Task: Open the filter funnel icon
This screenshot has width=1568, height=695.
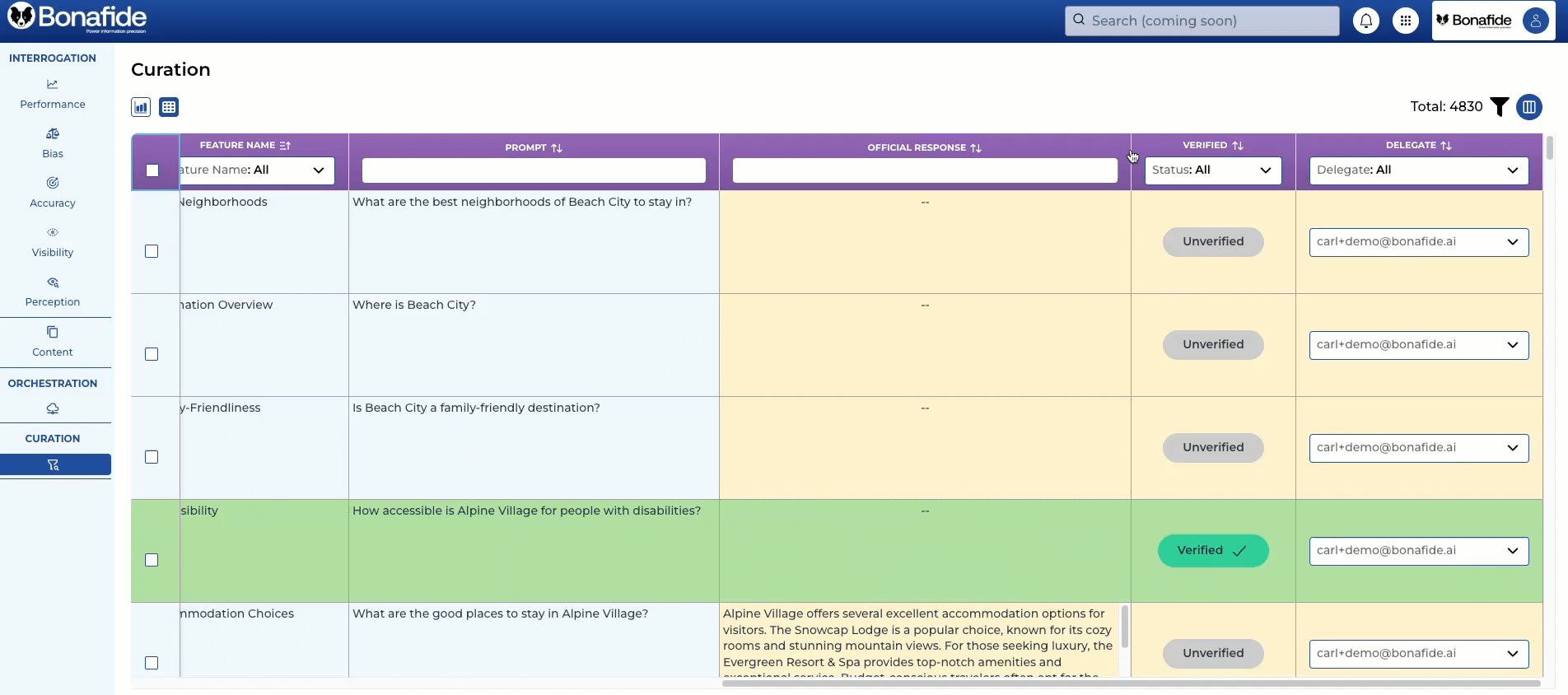Action: [x=1500, y=107]
